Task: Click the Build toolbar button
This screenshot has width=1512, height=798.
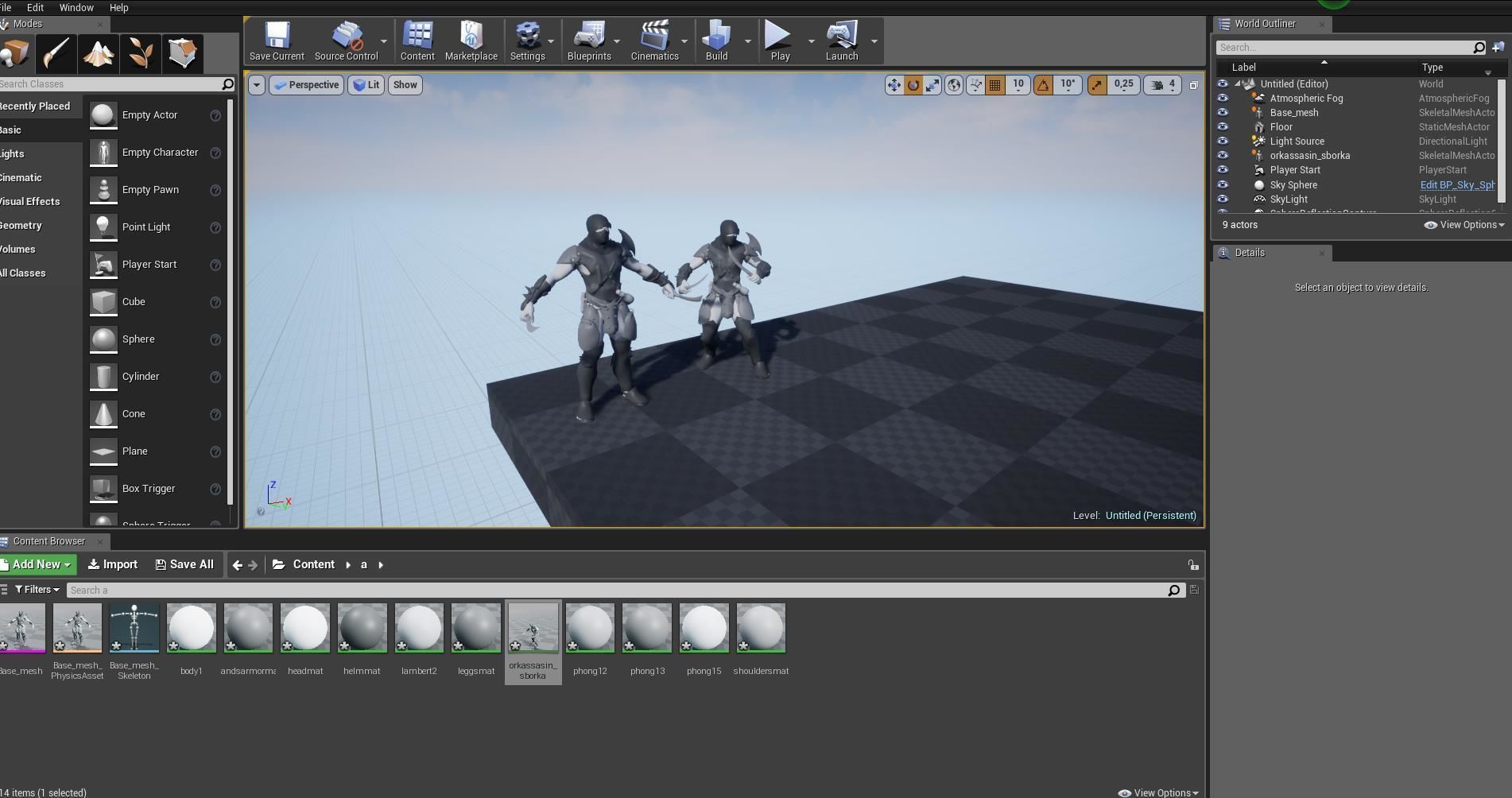Action: [717, 41]
